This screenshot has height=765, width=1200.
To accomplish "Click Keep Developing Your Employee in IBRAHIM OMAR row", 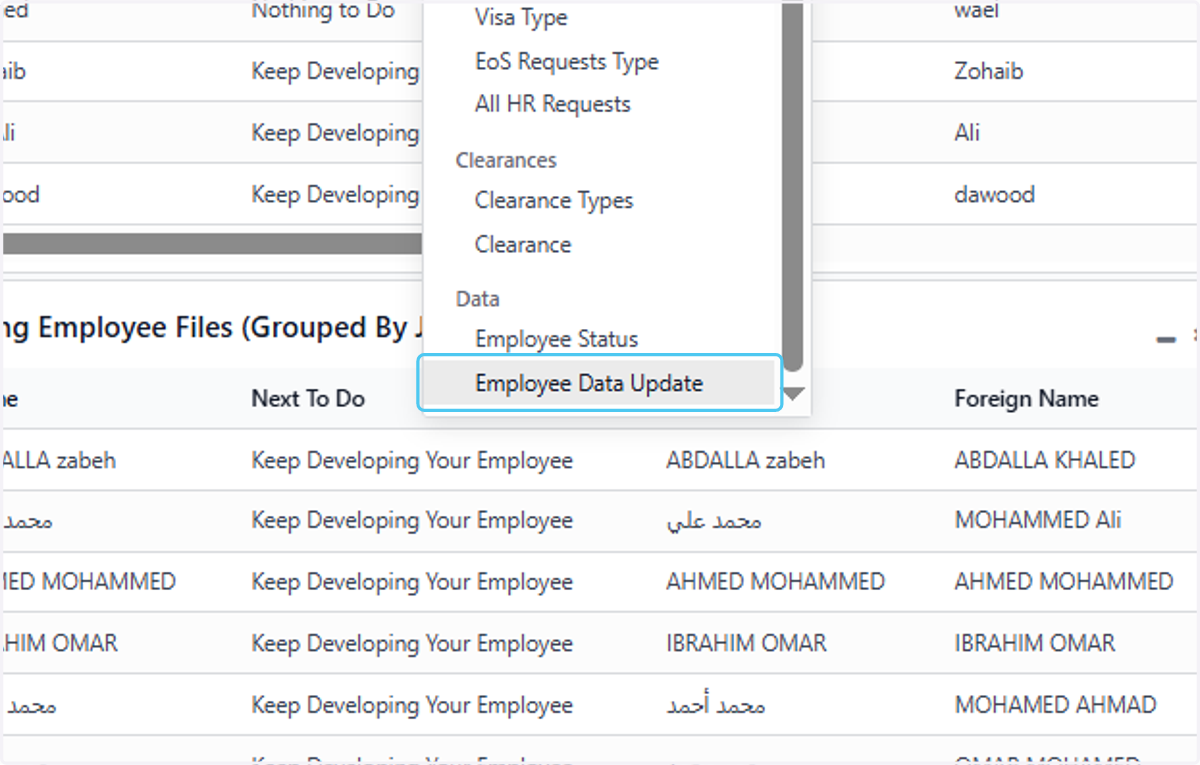I will coord(412,642).
